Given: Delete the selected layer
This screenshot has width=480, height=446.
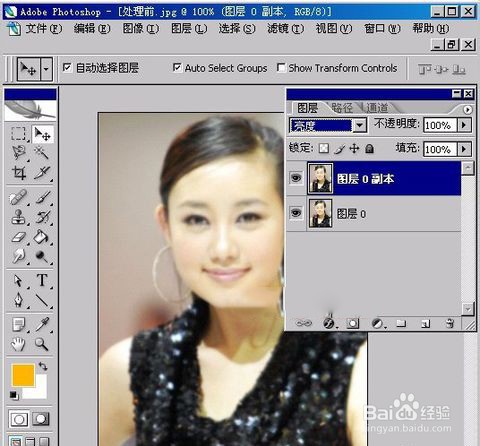Looking at the screenshot, I should (x=450, y=323).
